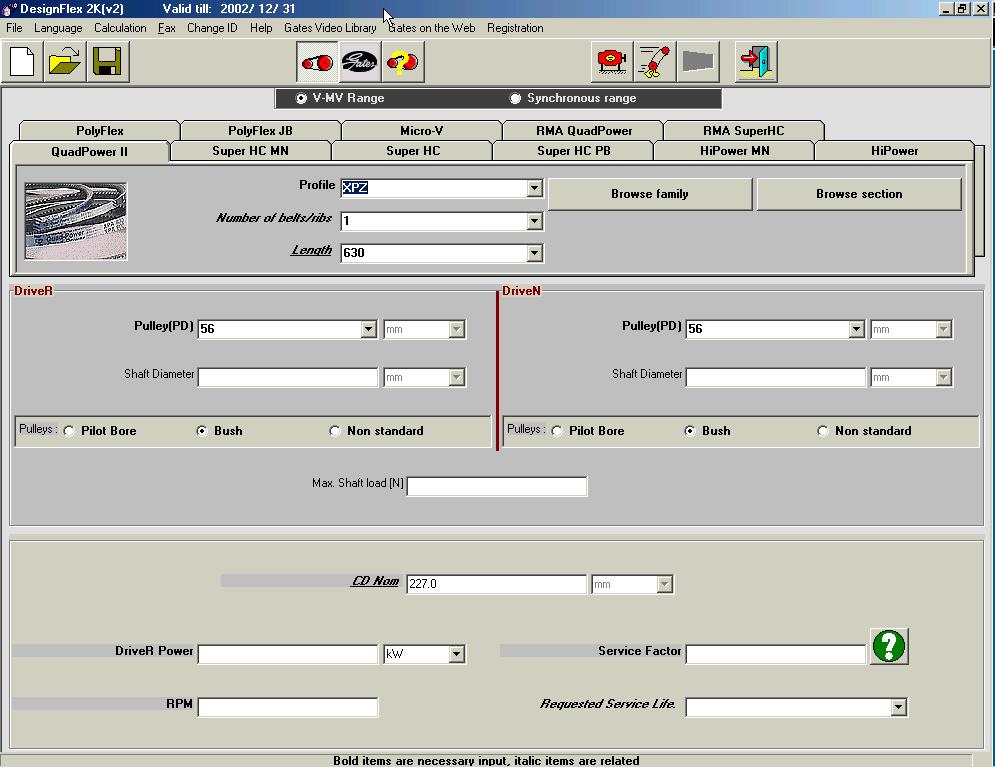The image size is (995, 768).
Task: Expand Requested Service Life dropdown
Action: (898, 707)
